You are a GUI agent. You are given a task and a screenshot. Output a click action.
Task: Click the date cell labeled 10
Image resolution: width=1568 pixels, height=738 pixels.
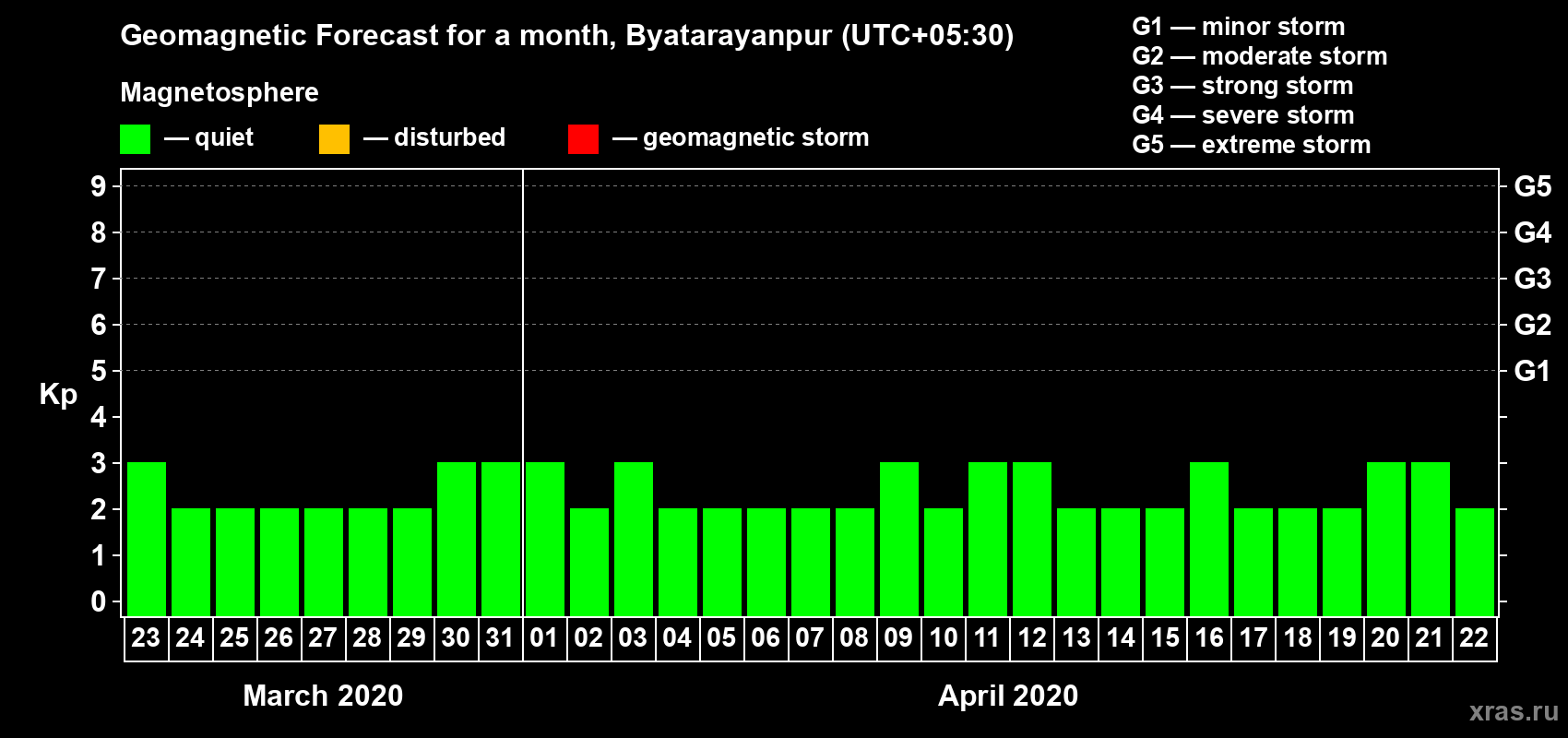tap(943, 638)
